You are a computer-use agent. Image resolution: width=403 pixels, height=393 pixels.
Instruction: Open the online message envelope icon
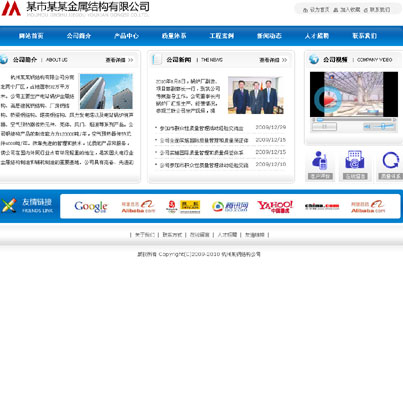pyautogui.click(x=355, y=160)
